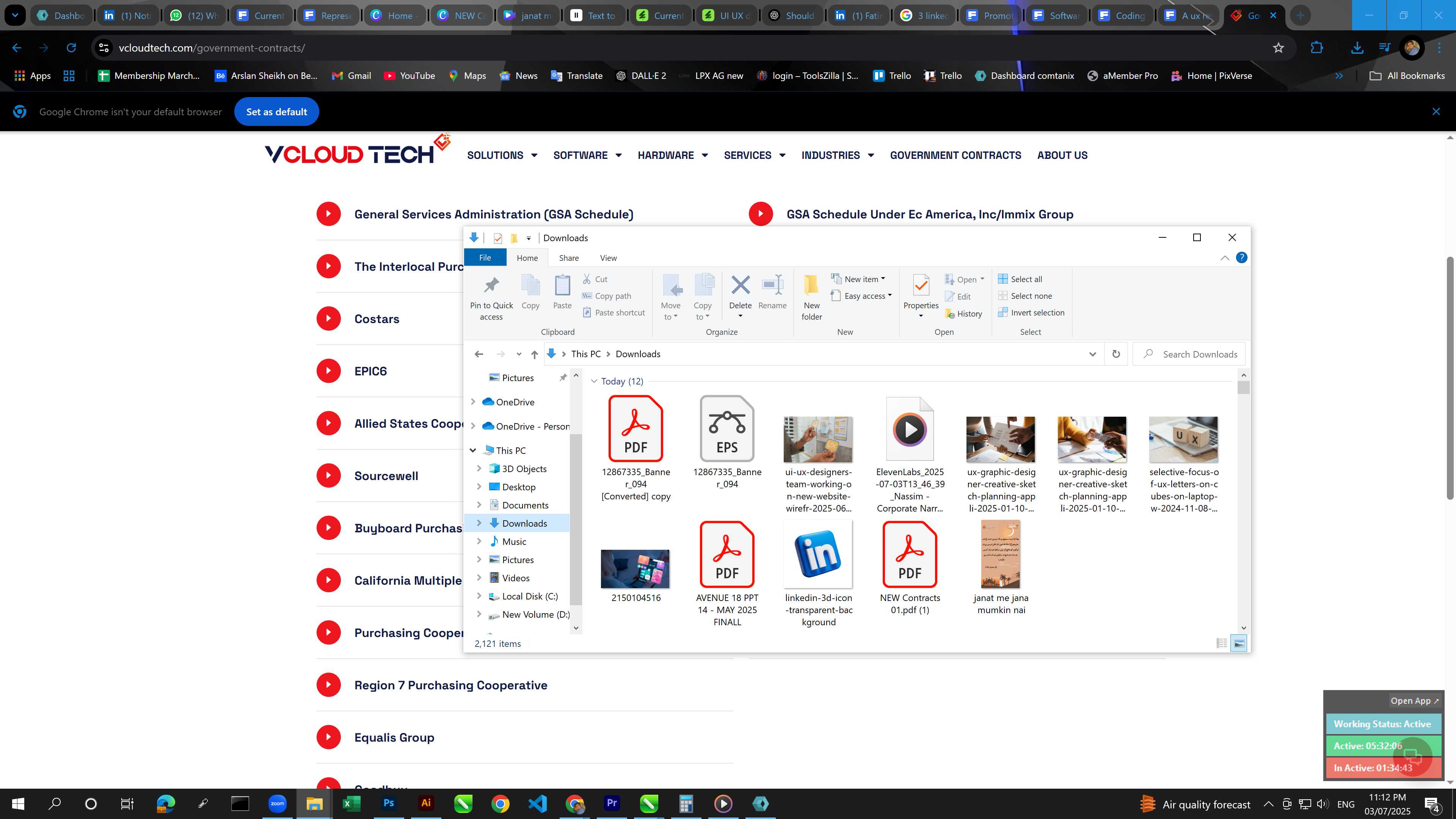
Task: Expand EPIC6 red arrow toggle
Action: [x=328, y=371]
